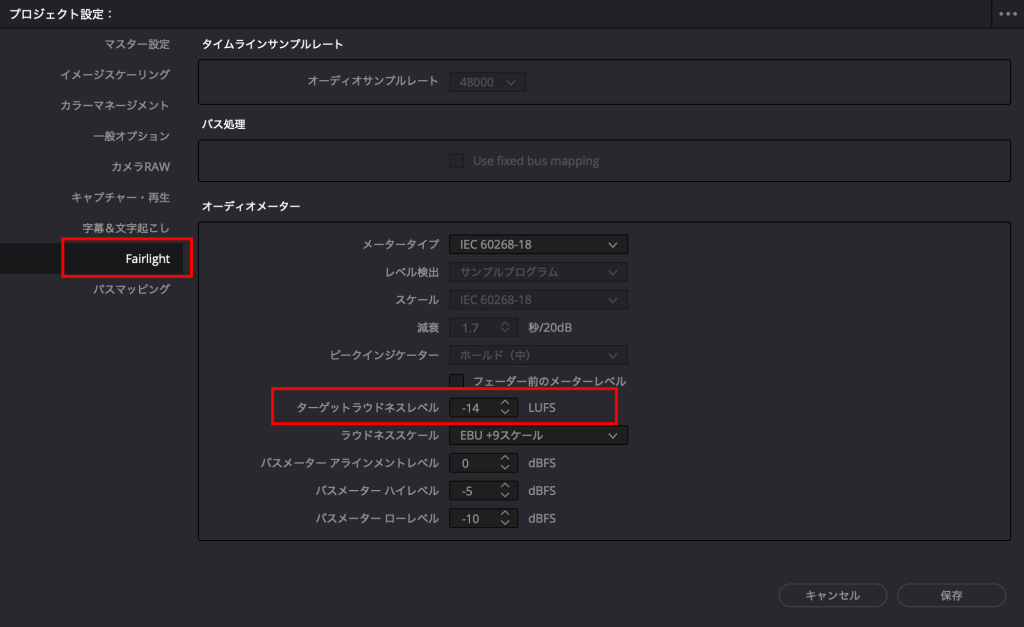
Task: Open the ラウドネススケール dropdown
Action: click(538, 434)
